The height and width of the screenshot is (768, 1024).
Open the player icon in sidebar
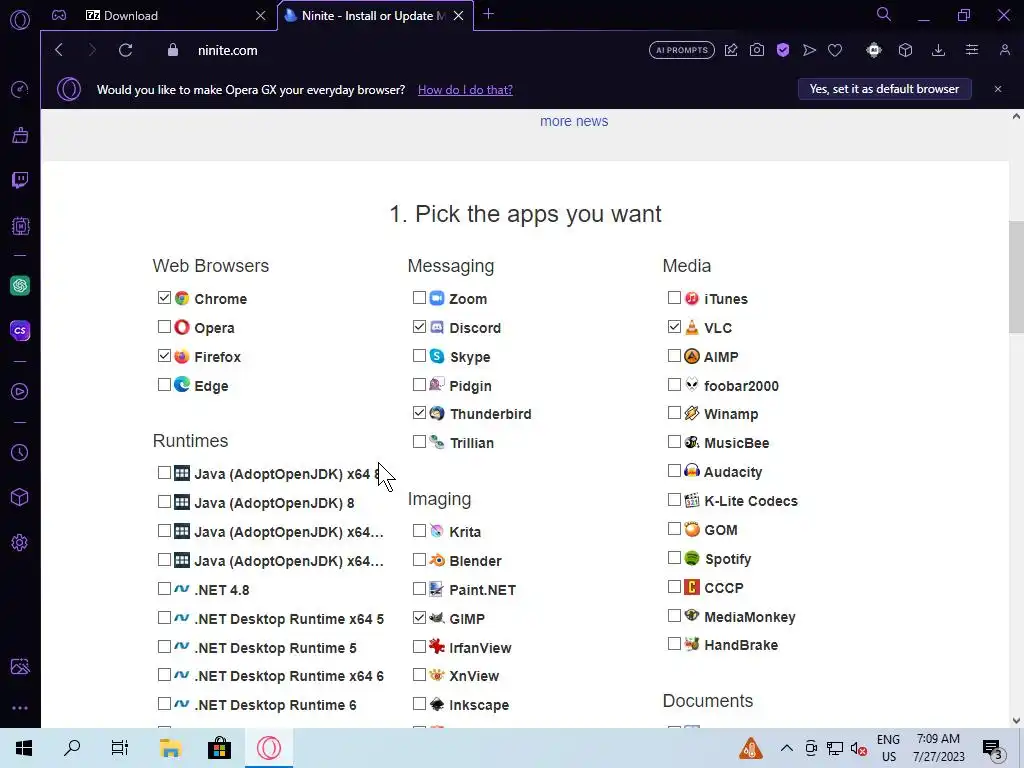pyautogui.click(x=20, y=391)
